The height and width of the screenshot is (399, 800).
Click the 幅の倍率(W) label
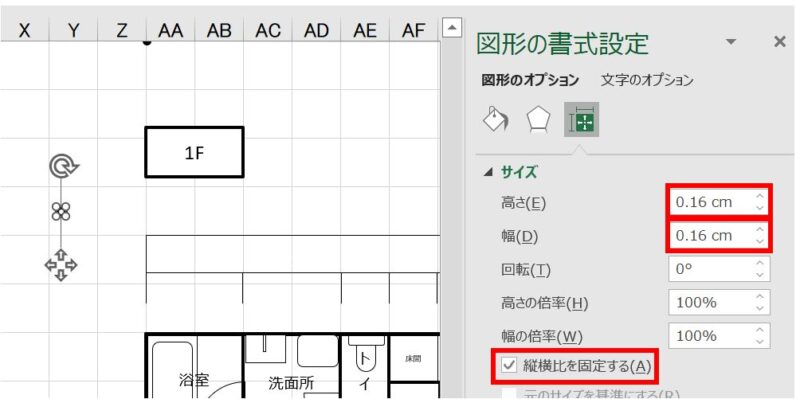(542, 337)
